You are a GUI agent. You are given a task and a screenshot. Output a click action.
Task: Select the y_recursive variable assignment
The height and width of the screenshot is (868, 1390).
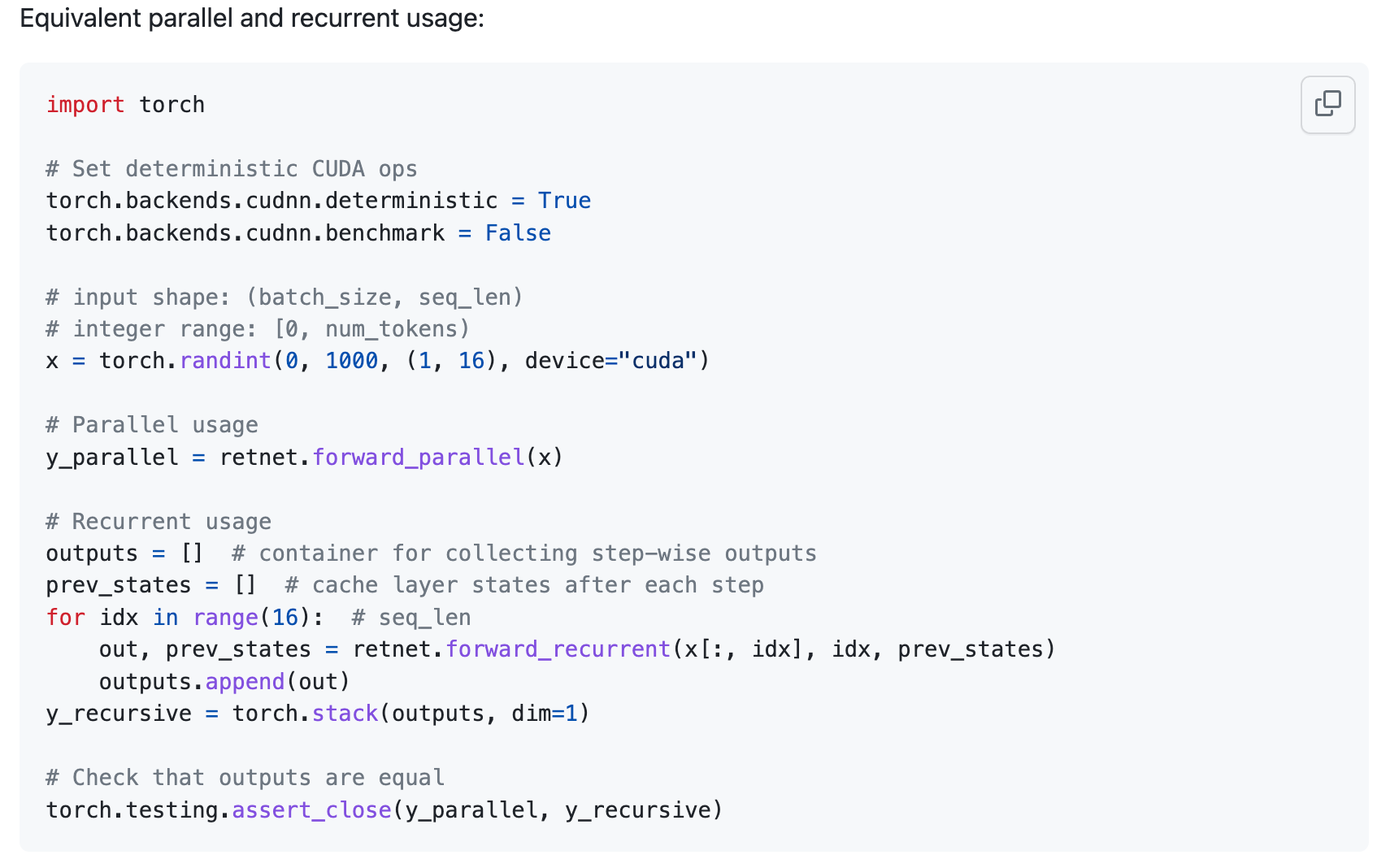click(119, 713)
